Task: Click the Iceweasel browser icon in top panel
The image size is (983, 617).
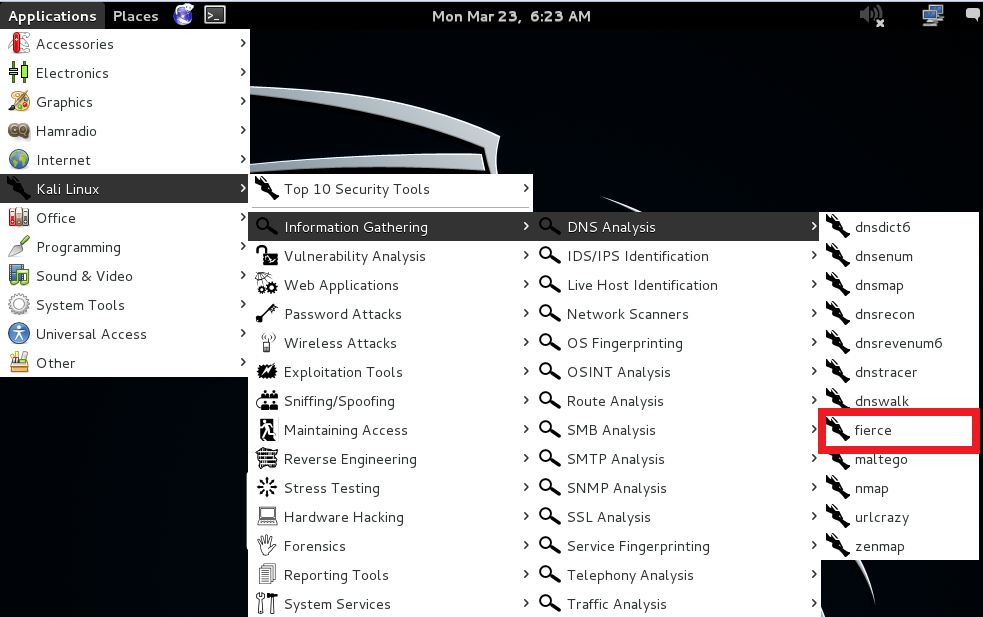Action: point(184,15)
